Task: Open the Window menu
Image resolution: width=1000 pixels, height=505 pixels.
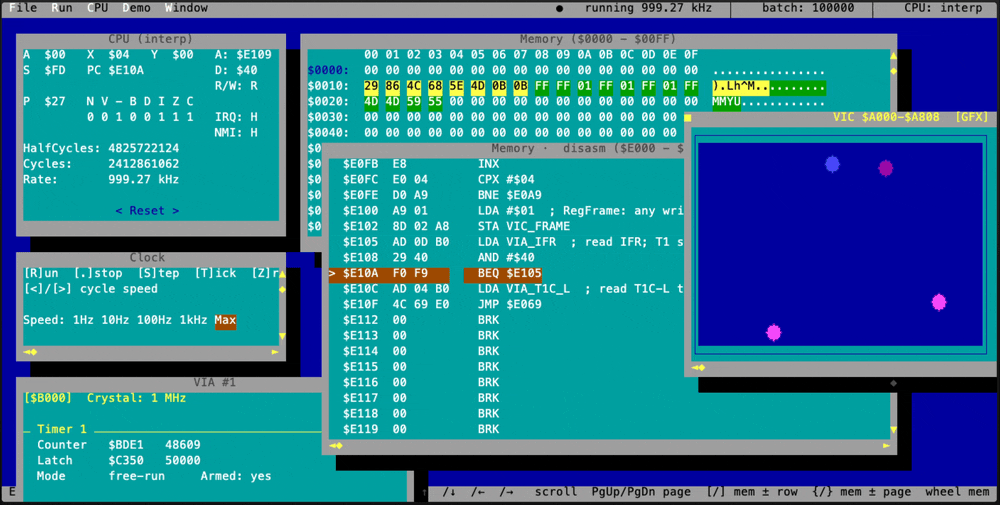Action: [186, 8]
